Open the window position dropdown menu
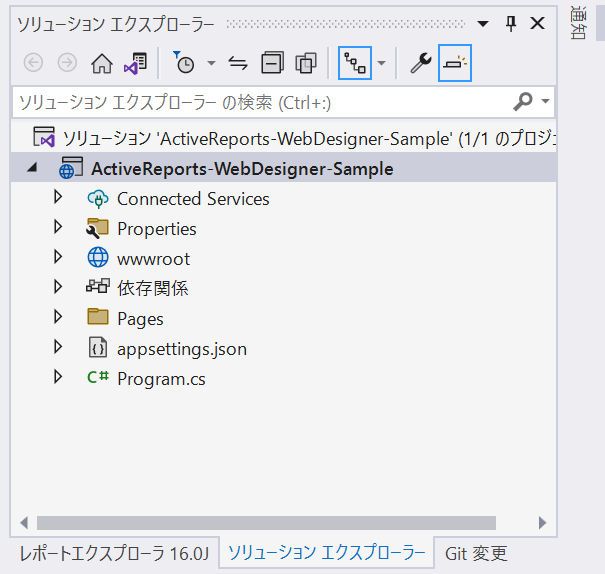605x574 pixels. 483,24
